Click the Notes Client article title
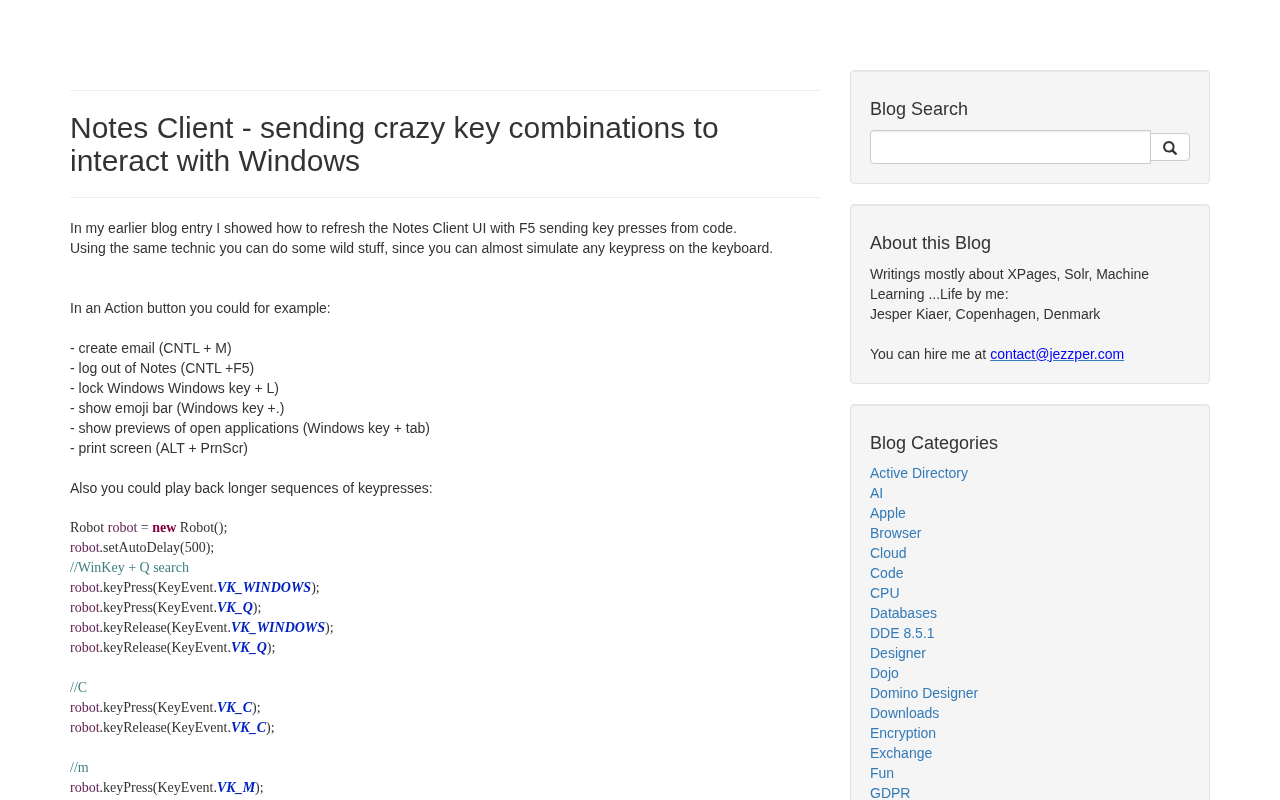The height and width of the screenshot is (800, 1280). tap(394, 144)
